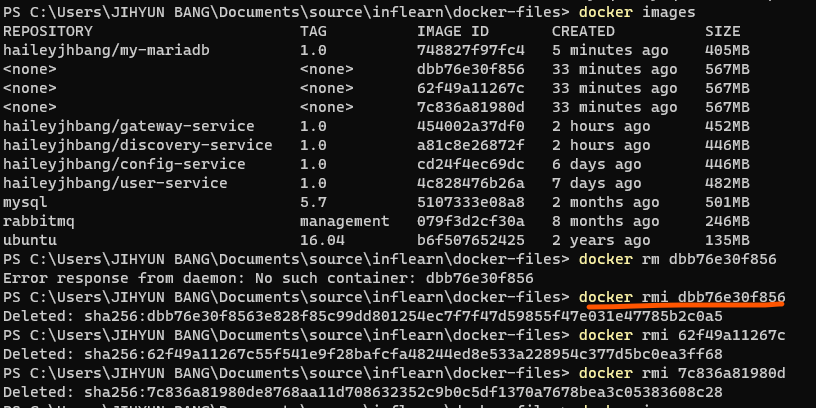816x408 pixels.
Task: Click the 452MB size value
Action: coord(727,126)
